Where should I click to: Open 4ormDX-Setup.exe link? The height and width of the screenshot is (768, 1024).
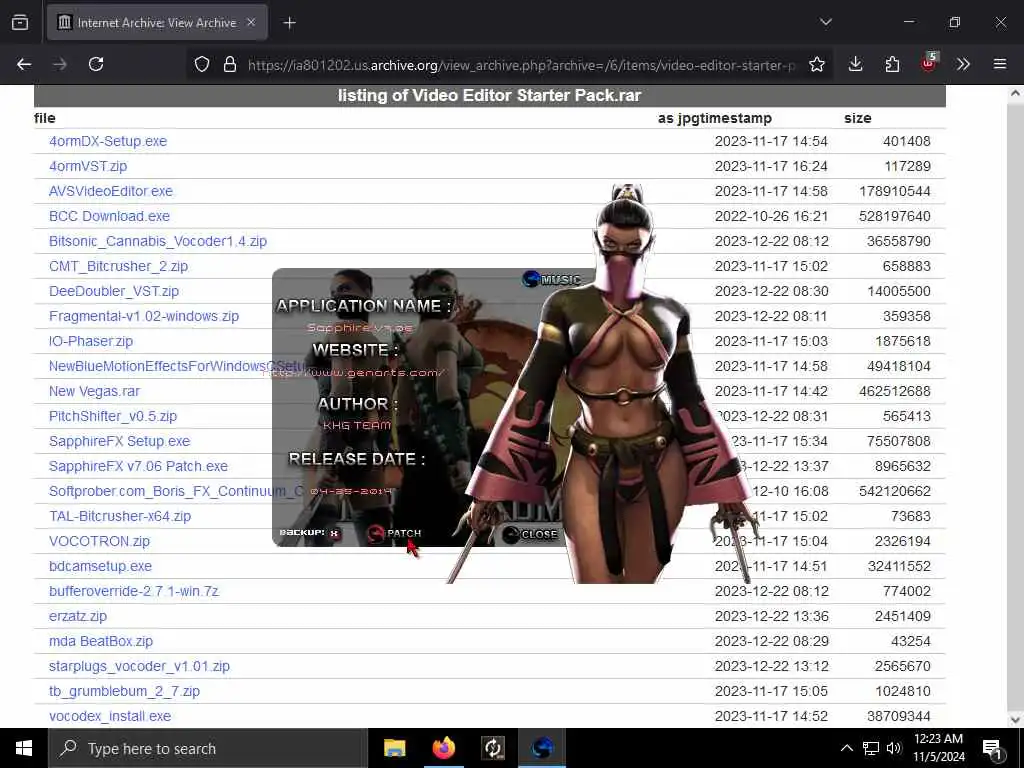(x=108, y=141)
